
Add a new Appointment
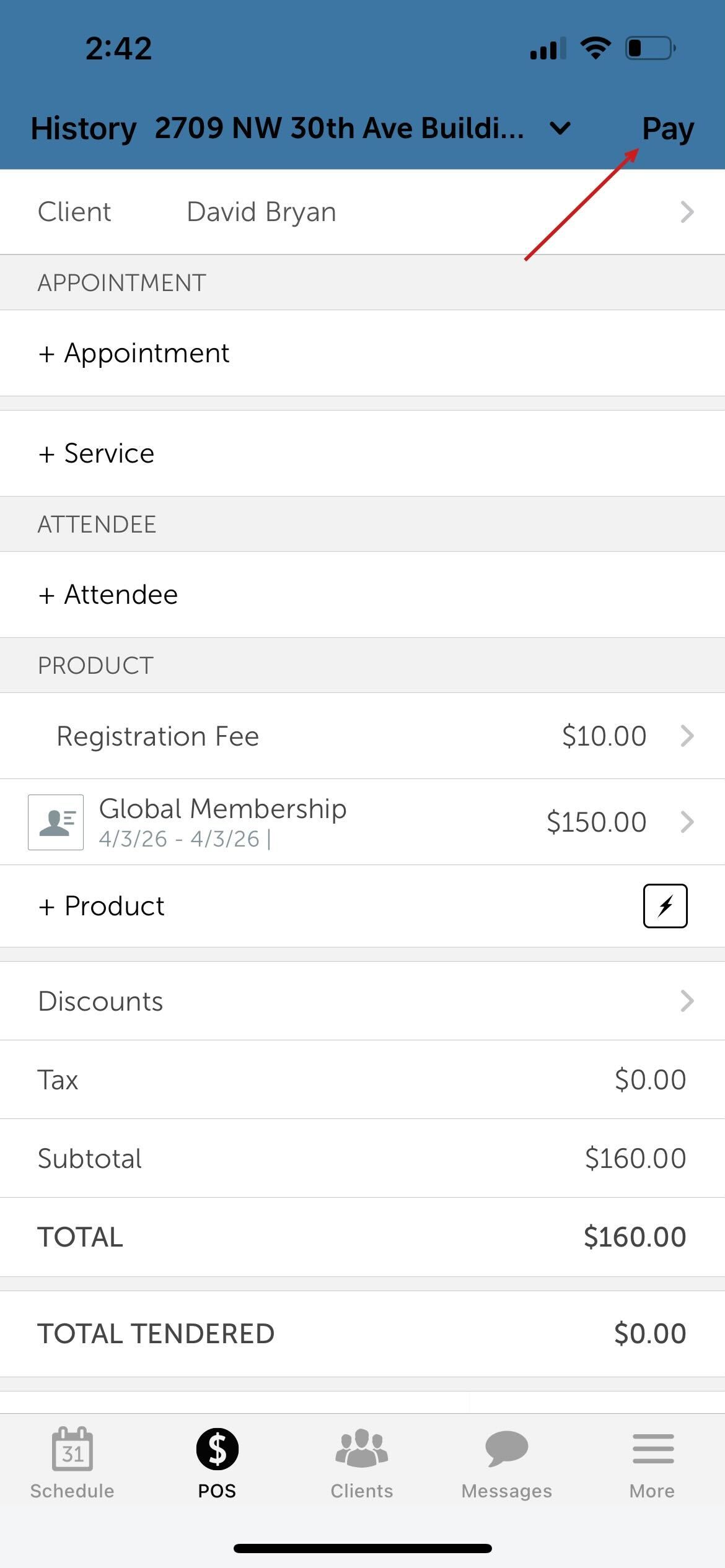134,353
